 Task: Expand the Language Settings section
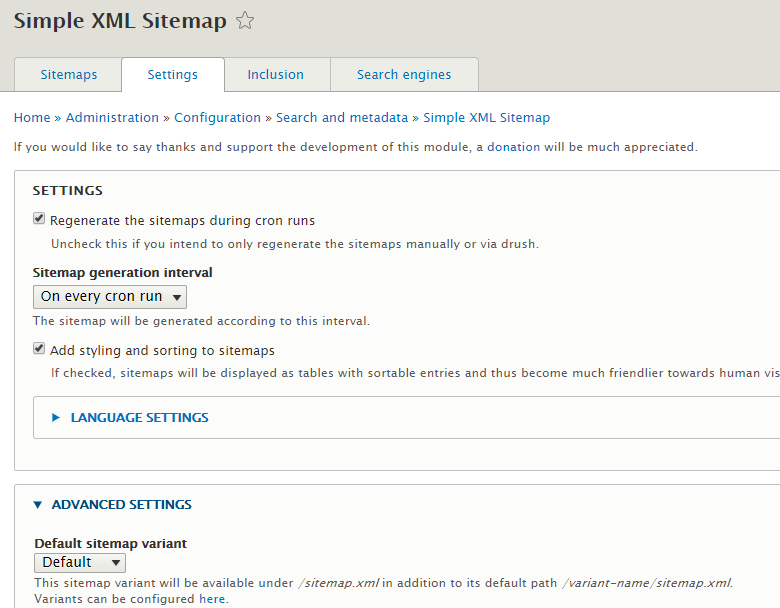(x=139, y=417)
